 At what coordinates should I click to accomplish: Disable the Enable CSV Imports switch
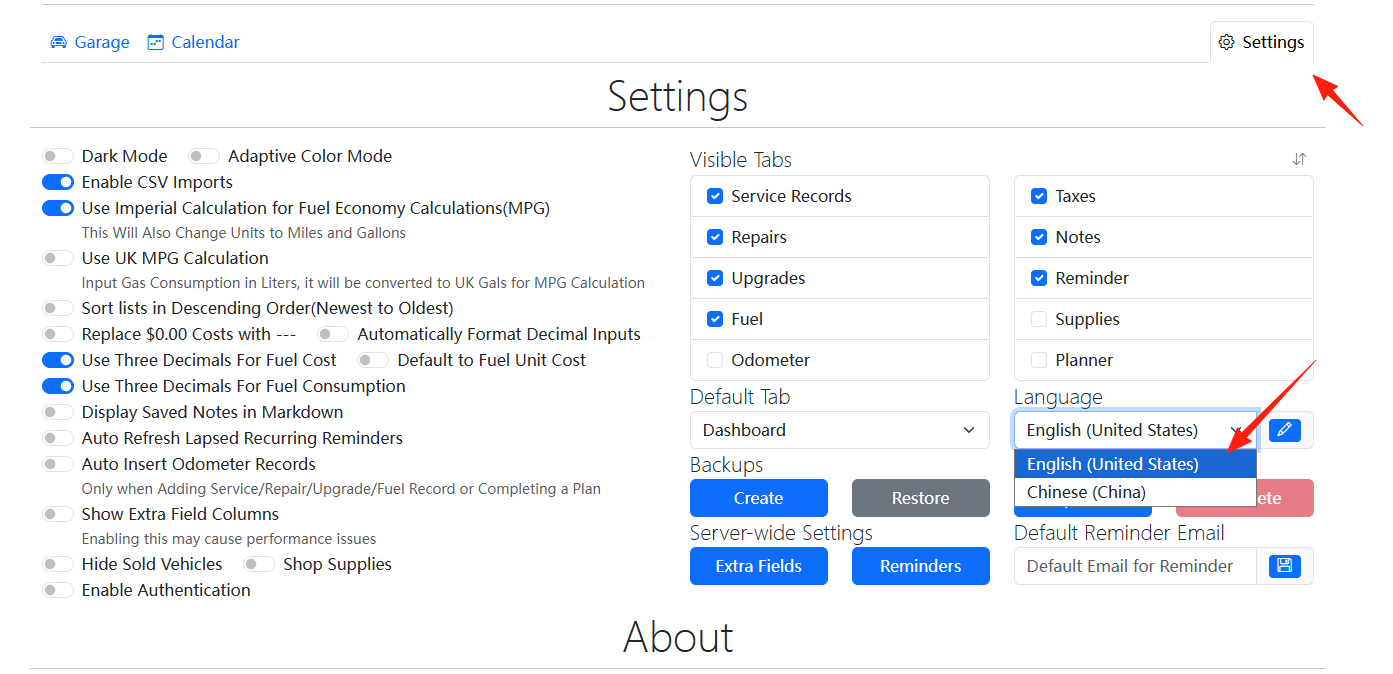pos(58,182)
